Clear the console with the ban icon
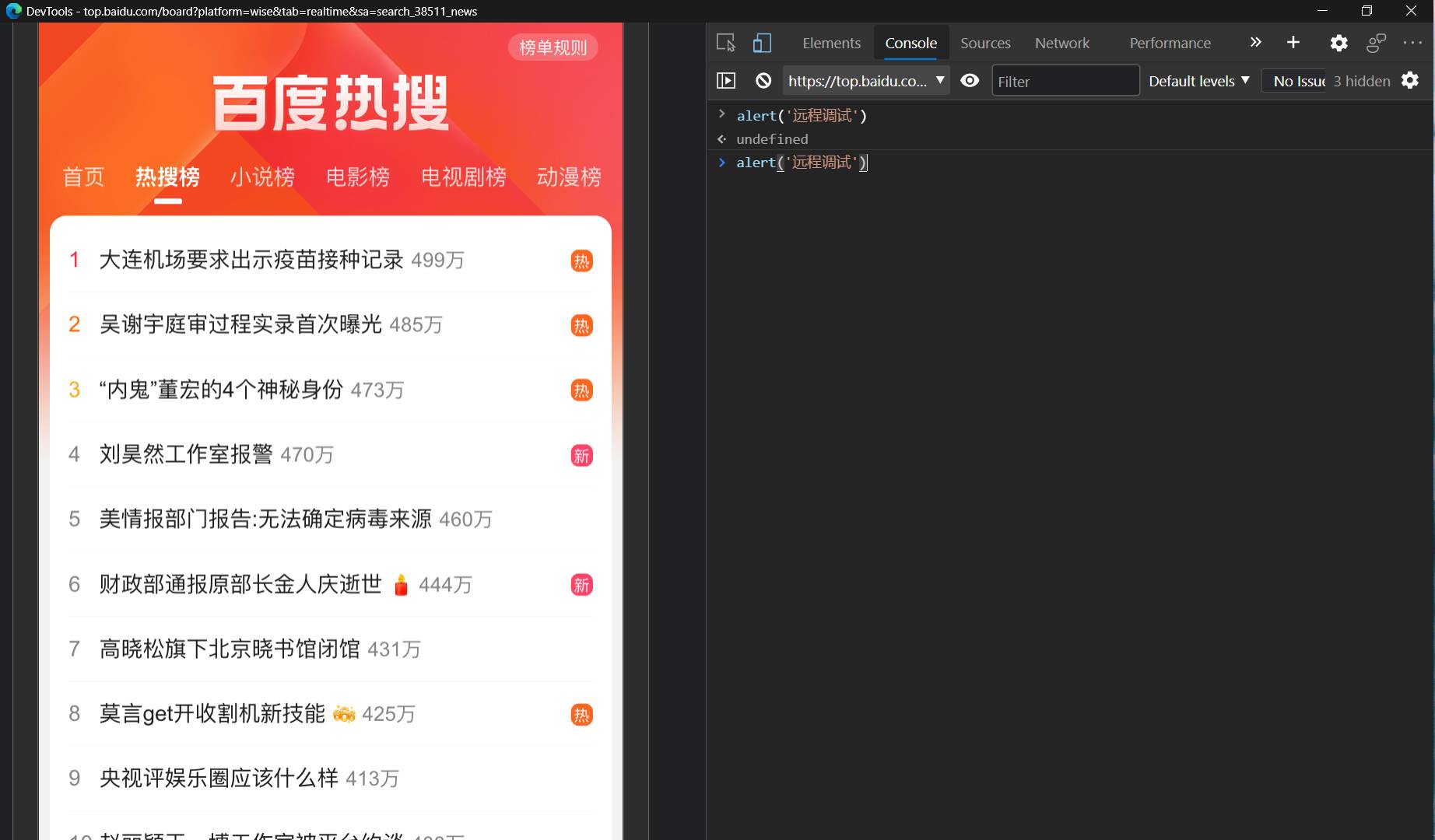1435x840 pixels. [763, 80]
